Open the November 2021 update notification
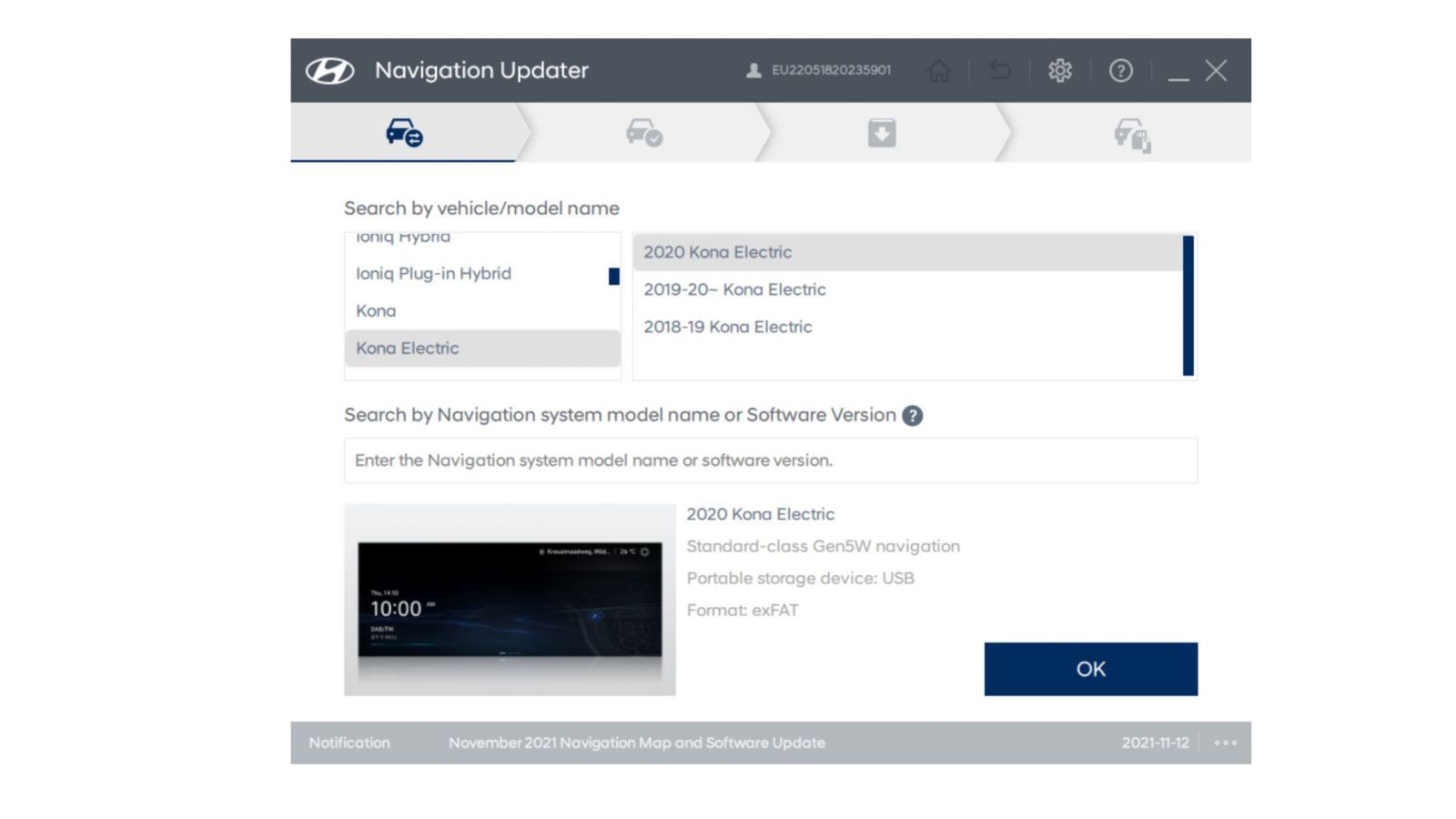 point(637,743)
